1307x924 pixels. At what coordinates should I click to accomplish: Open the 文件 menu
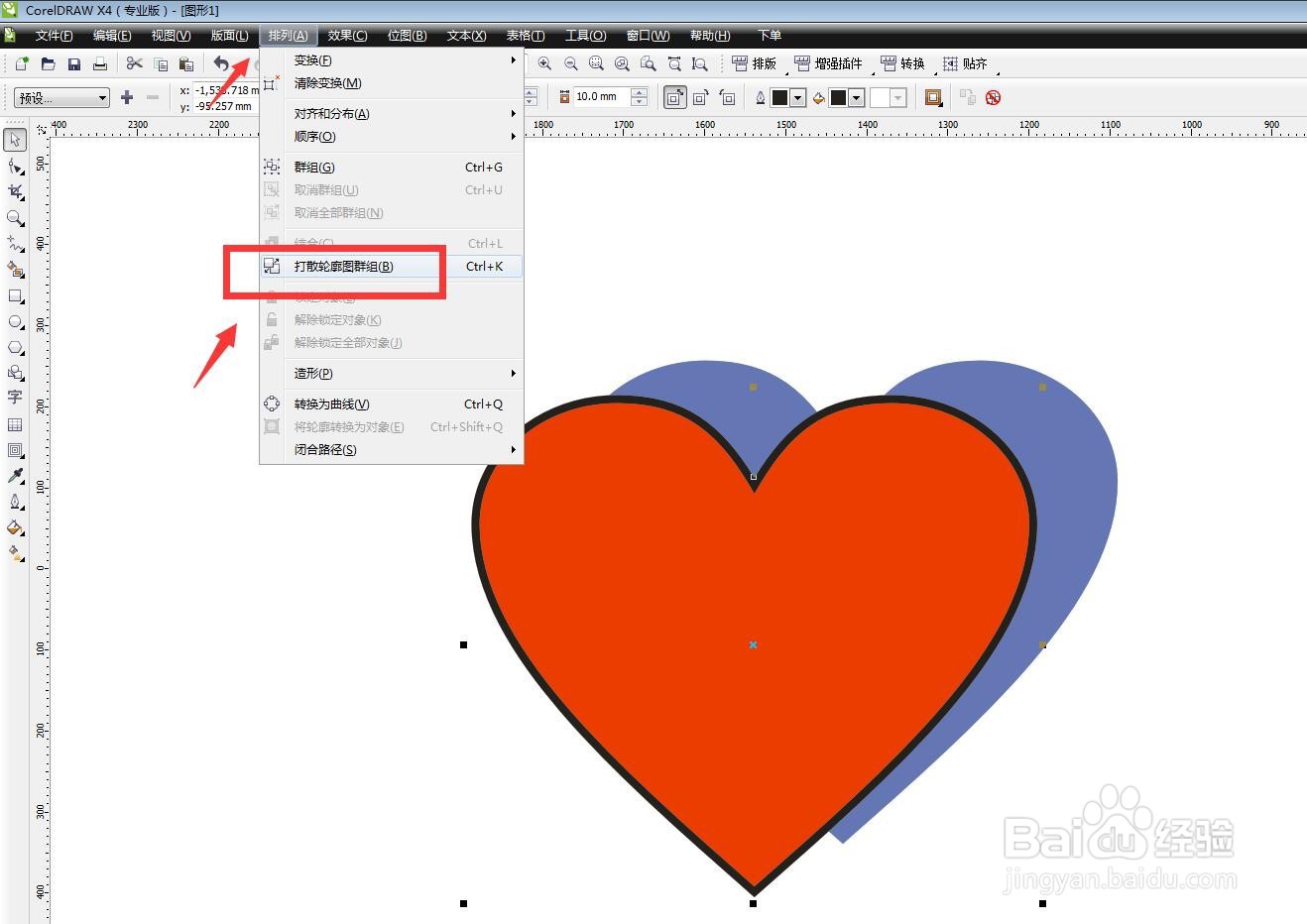(x=54, y=36)
